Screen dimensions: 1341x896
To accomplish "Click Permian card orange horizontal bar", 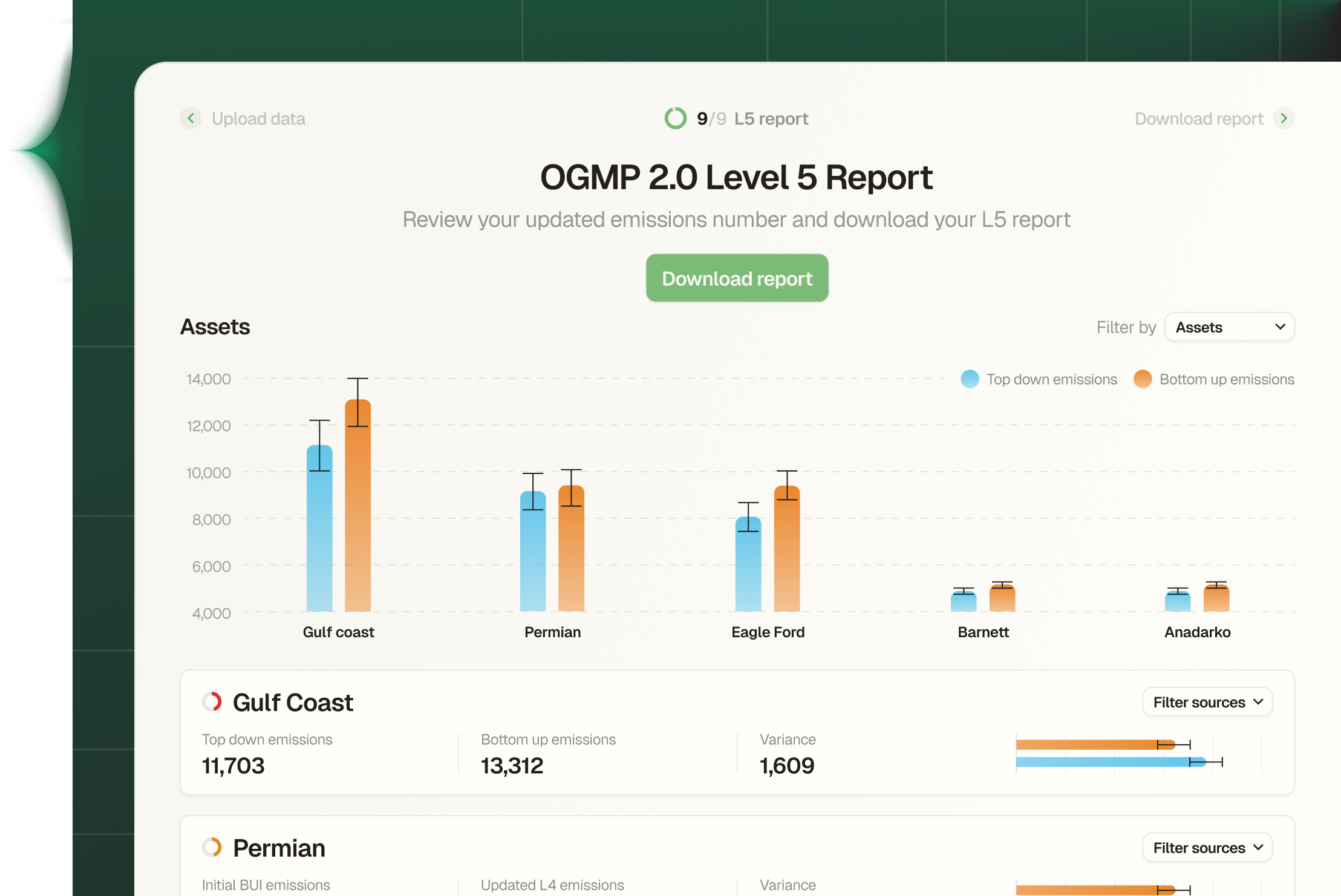I will tap(1095, 890).
